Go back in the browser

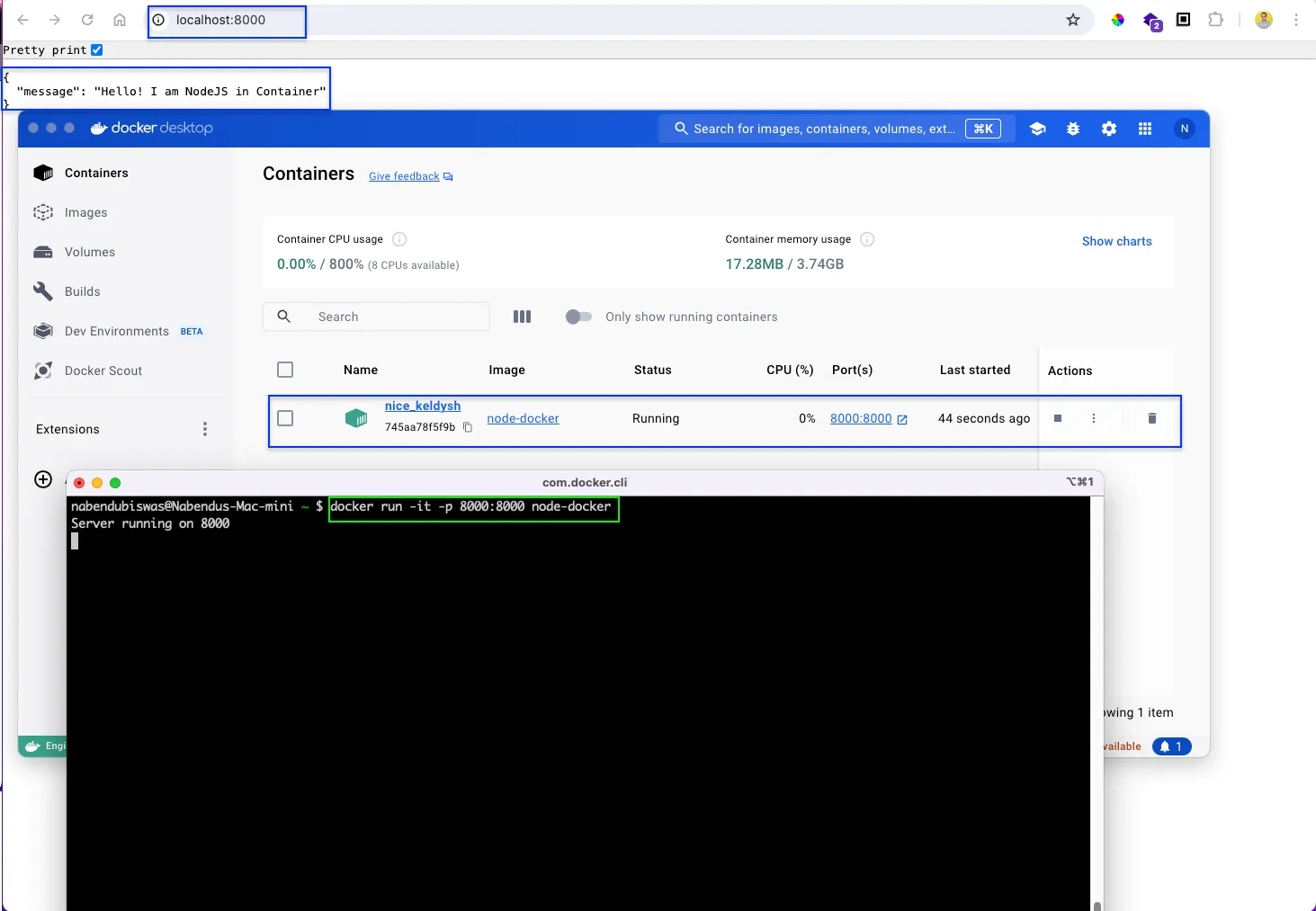22,20
